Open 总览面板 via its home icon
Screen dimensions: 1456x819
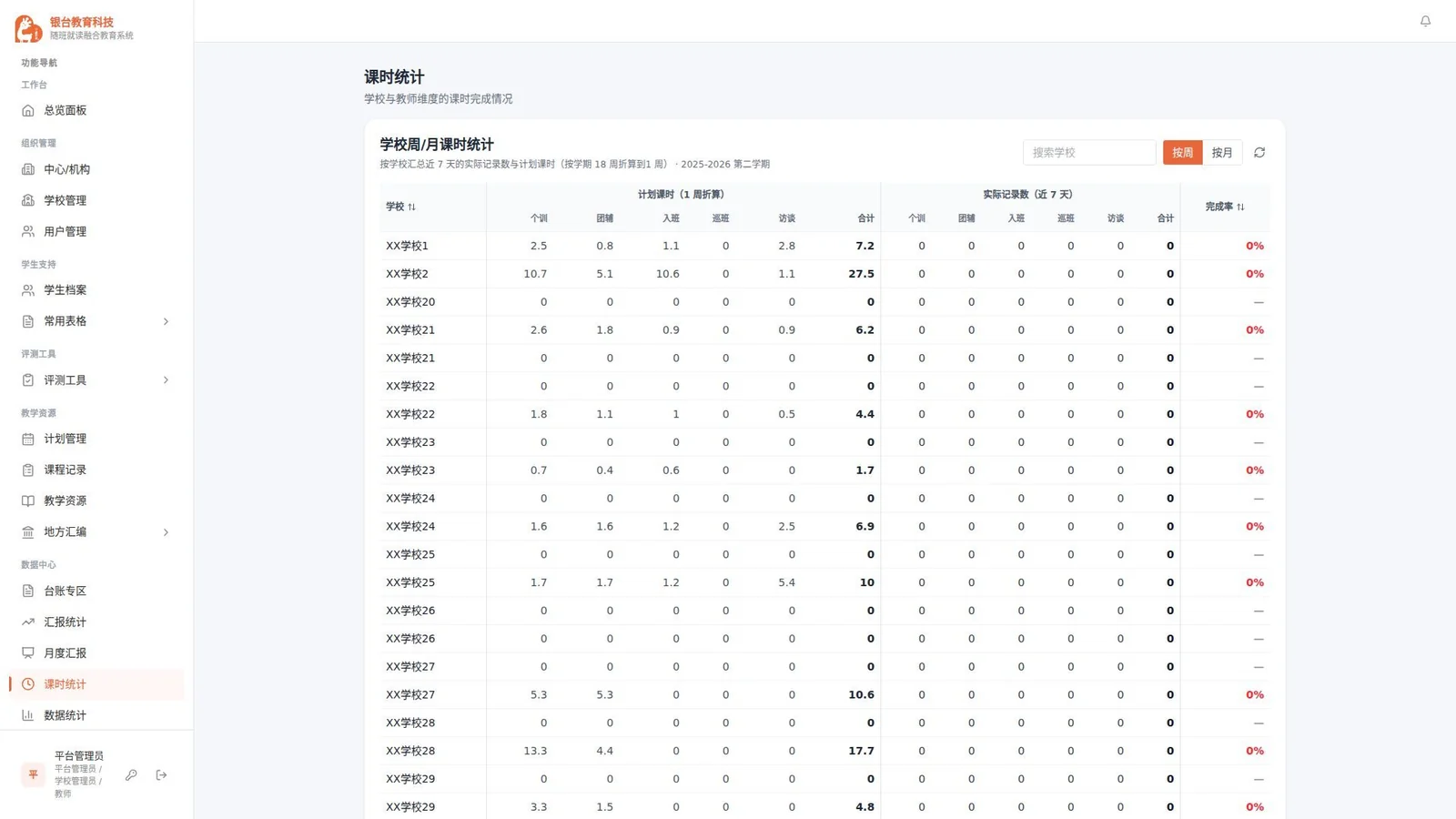(28, 111)
